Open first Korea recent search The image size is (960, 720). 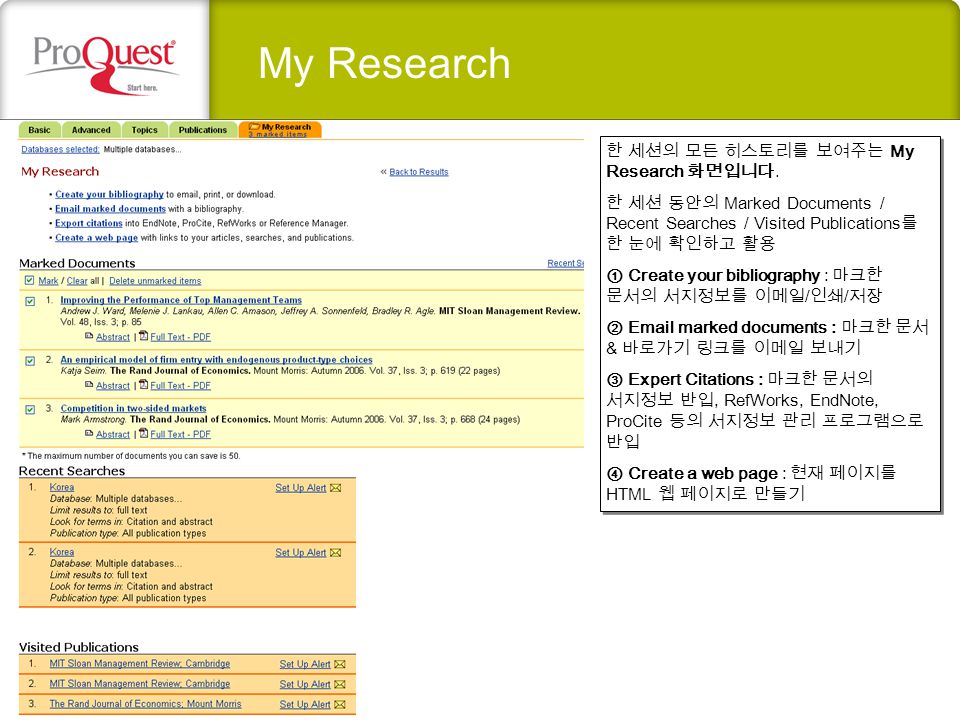pos(62,487)
